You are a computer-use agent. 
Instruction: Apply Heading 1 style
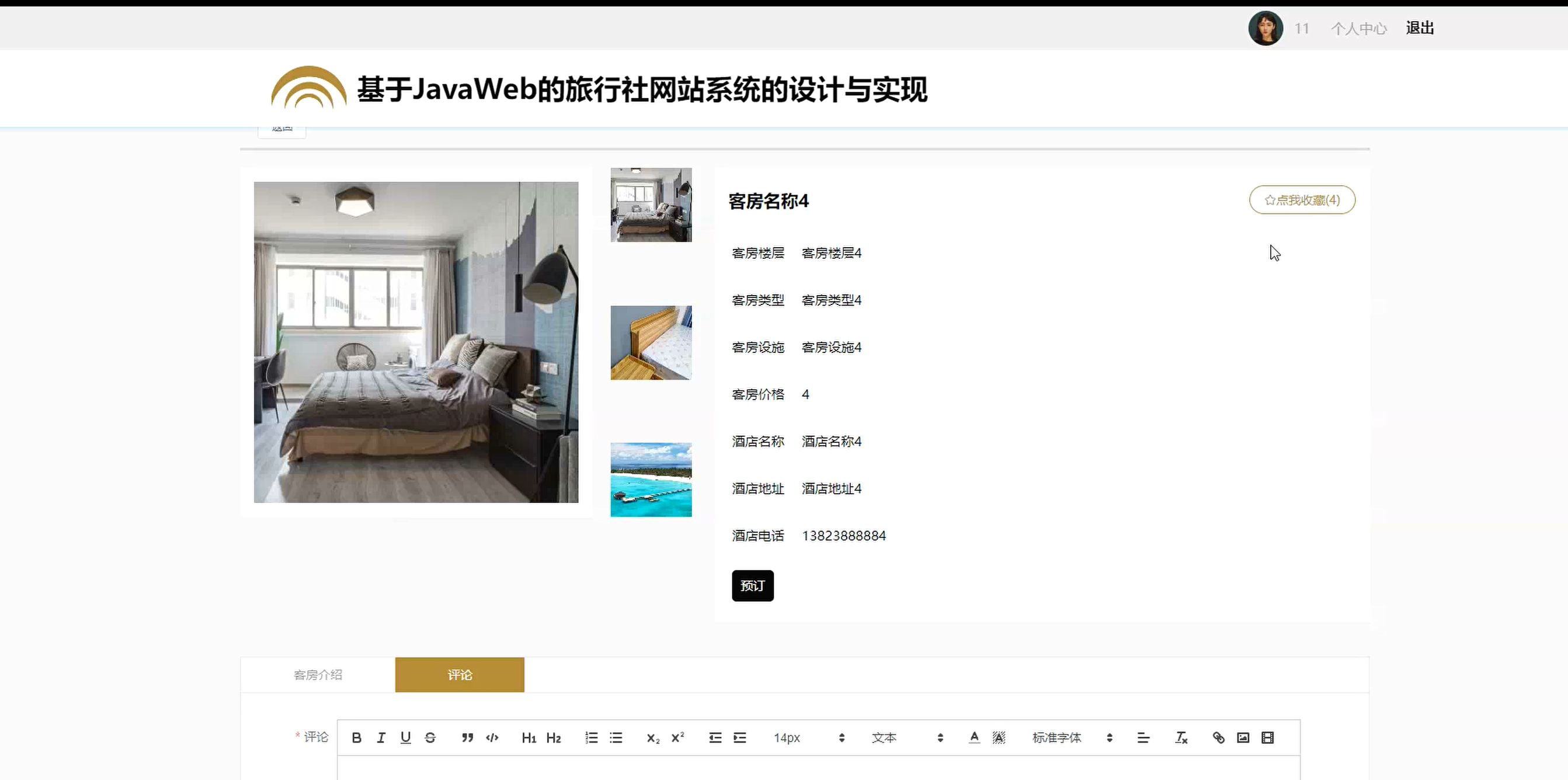tap(529, 737)
